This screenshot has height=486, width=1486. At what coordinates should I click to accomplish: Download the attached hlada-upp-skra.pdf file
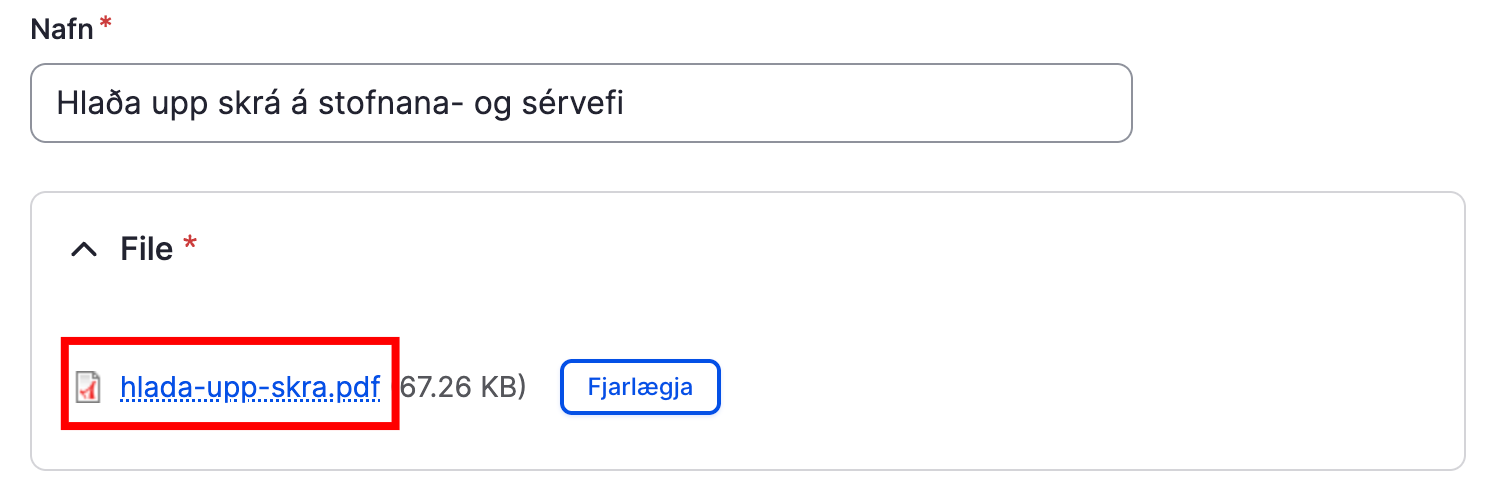[249, 387]
